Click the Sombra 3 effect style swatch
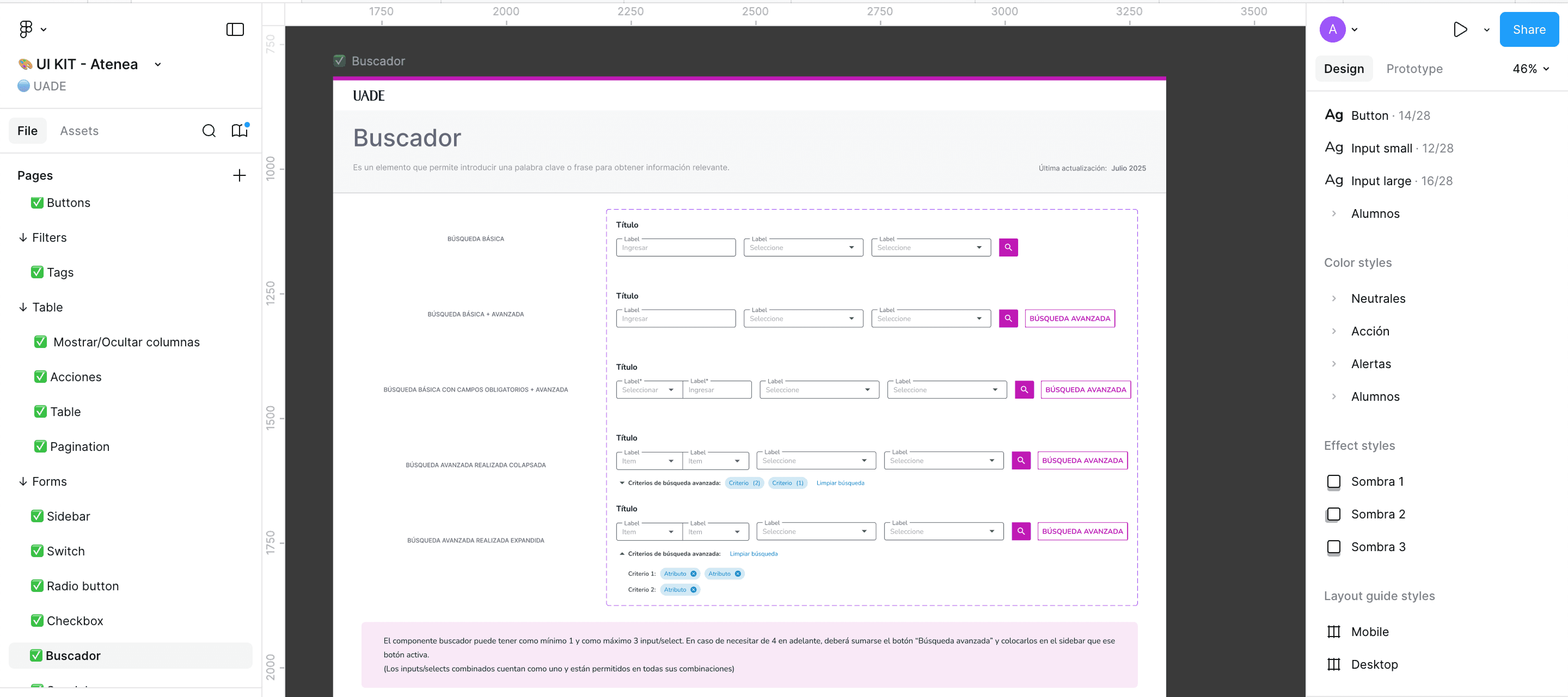Screen dimensions: 1568x697 tap(1333, 547)
